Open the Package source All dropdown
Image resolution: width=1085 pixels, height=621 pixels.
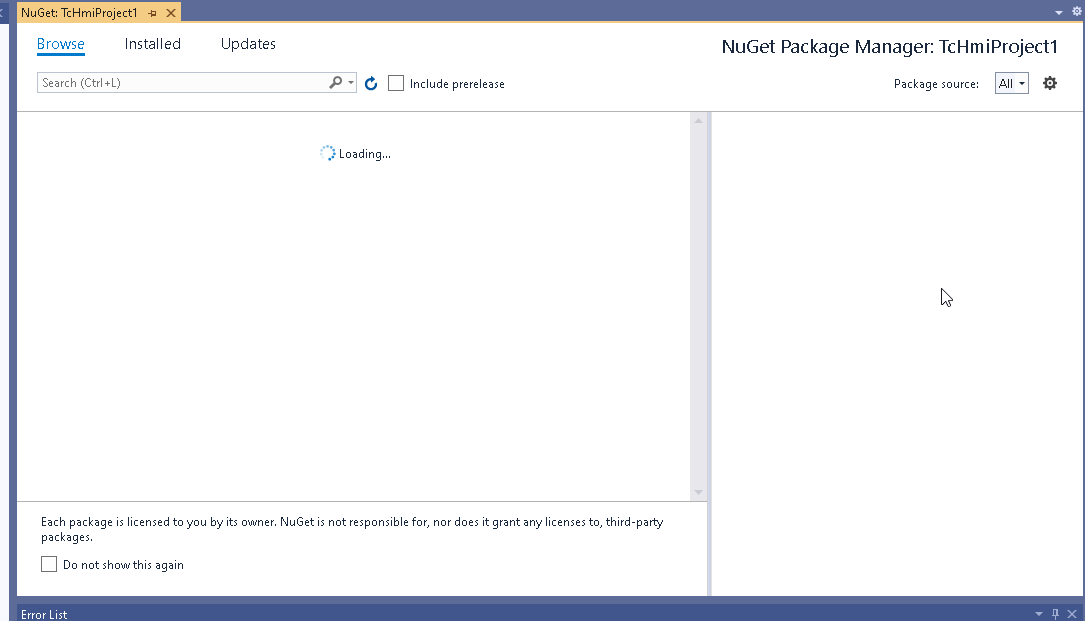click(1012, 83)
